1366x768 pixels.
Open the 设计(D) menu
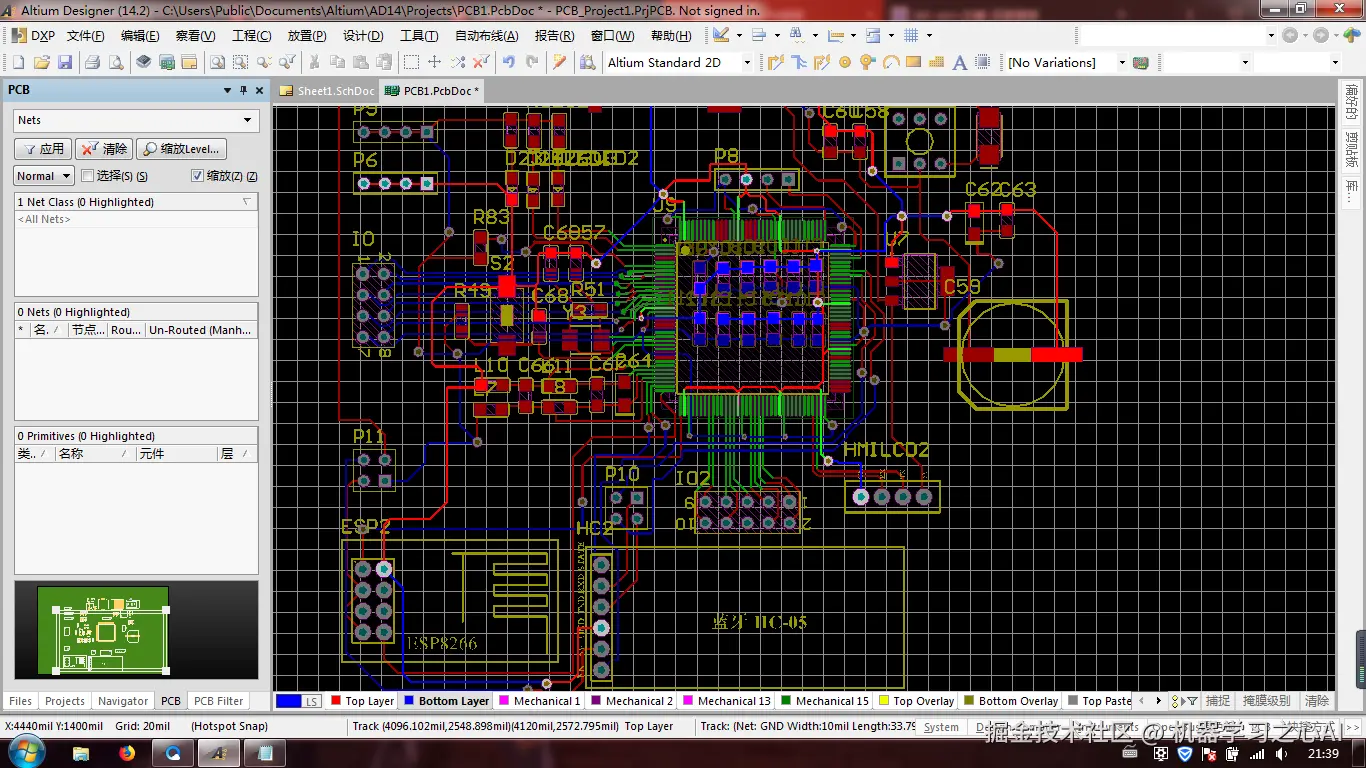pyautogui.click(x=363, y=35)
